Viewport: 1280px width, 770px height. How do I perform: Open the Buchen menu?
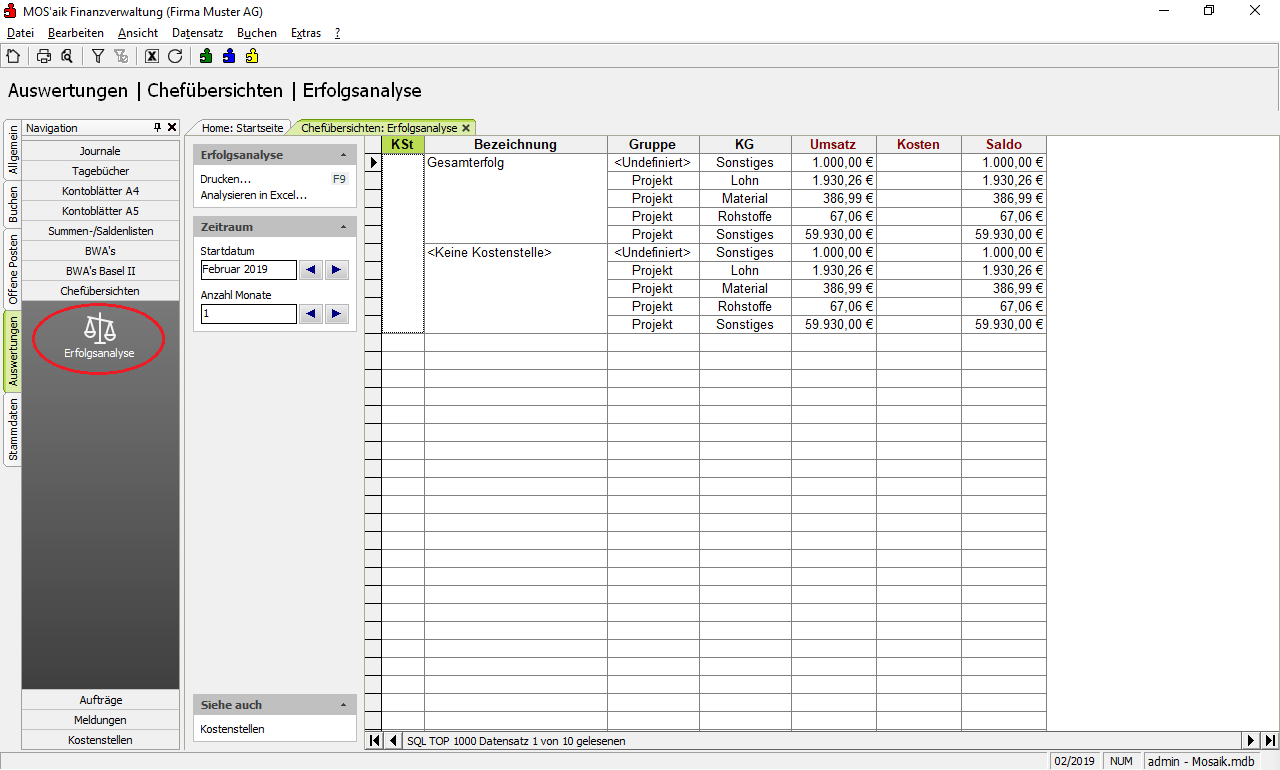256,33
